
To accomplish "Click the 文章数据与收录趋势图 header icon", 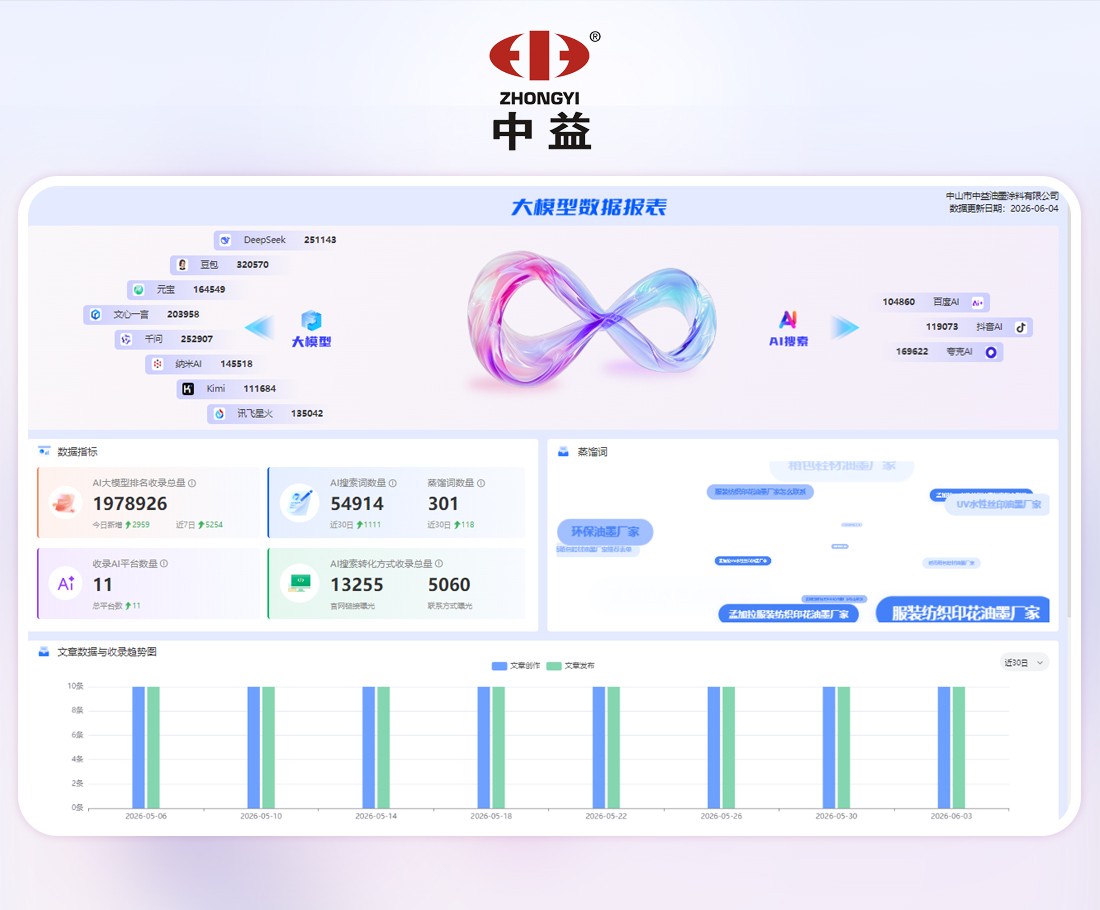I will pyautogui.click(x=43, y=652).
